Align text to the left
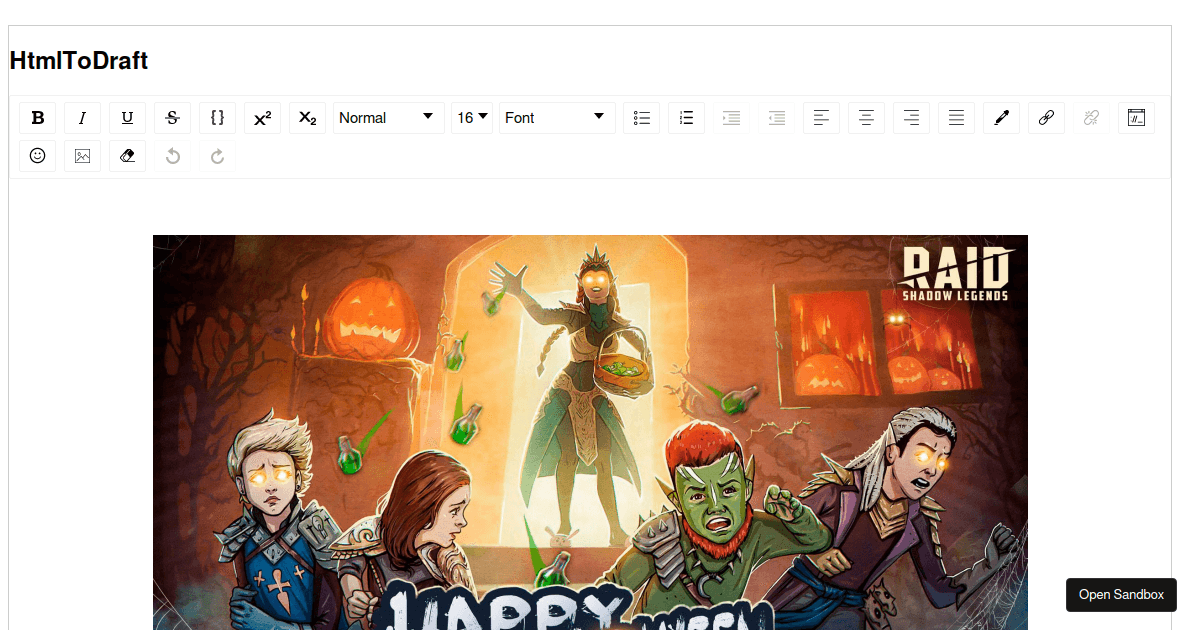Image resolution: width=1200 pixels, height=630 pixels. click(x=822, y=118)
